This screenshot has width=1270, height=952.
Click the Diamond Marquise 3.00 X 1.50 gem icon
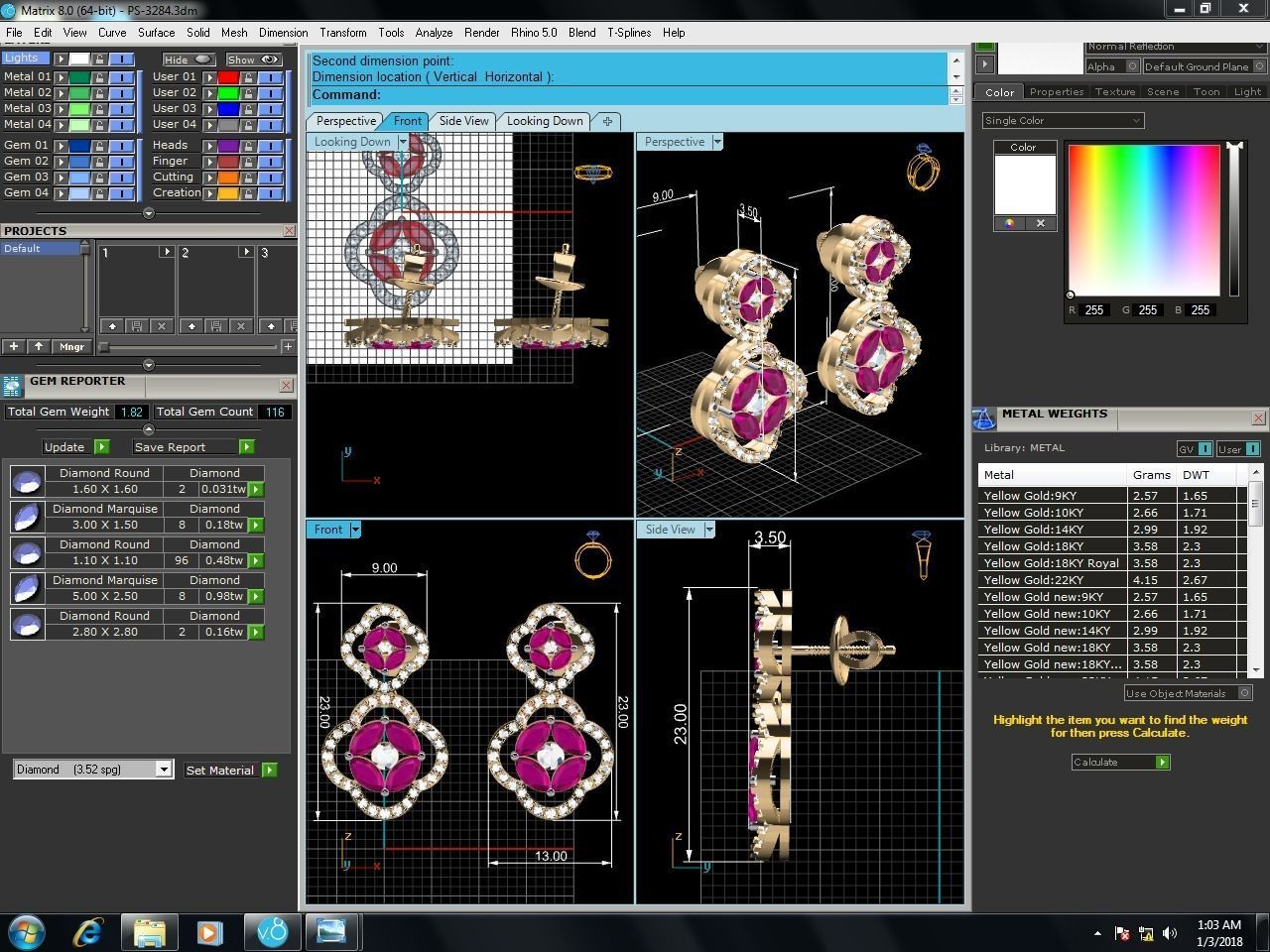pyautogui.click(x=27, y=517)
